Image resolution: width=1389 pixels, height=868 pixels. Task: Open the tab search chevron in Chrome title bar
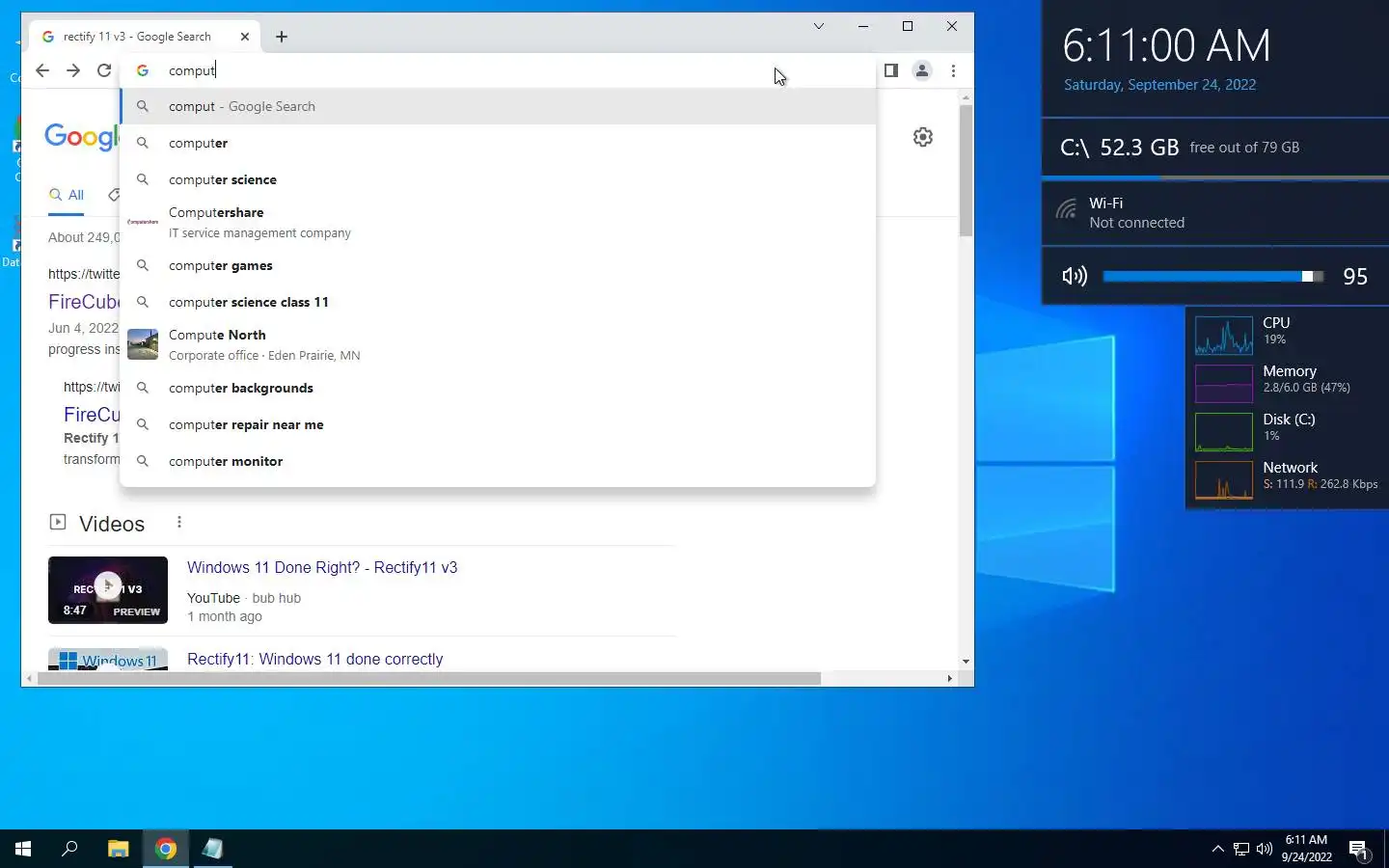pos(819,26)
